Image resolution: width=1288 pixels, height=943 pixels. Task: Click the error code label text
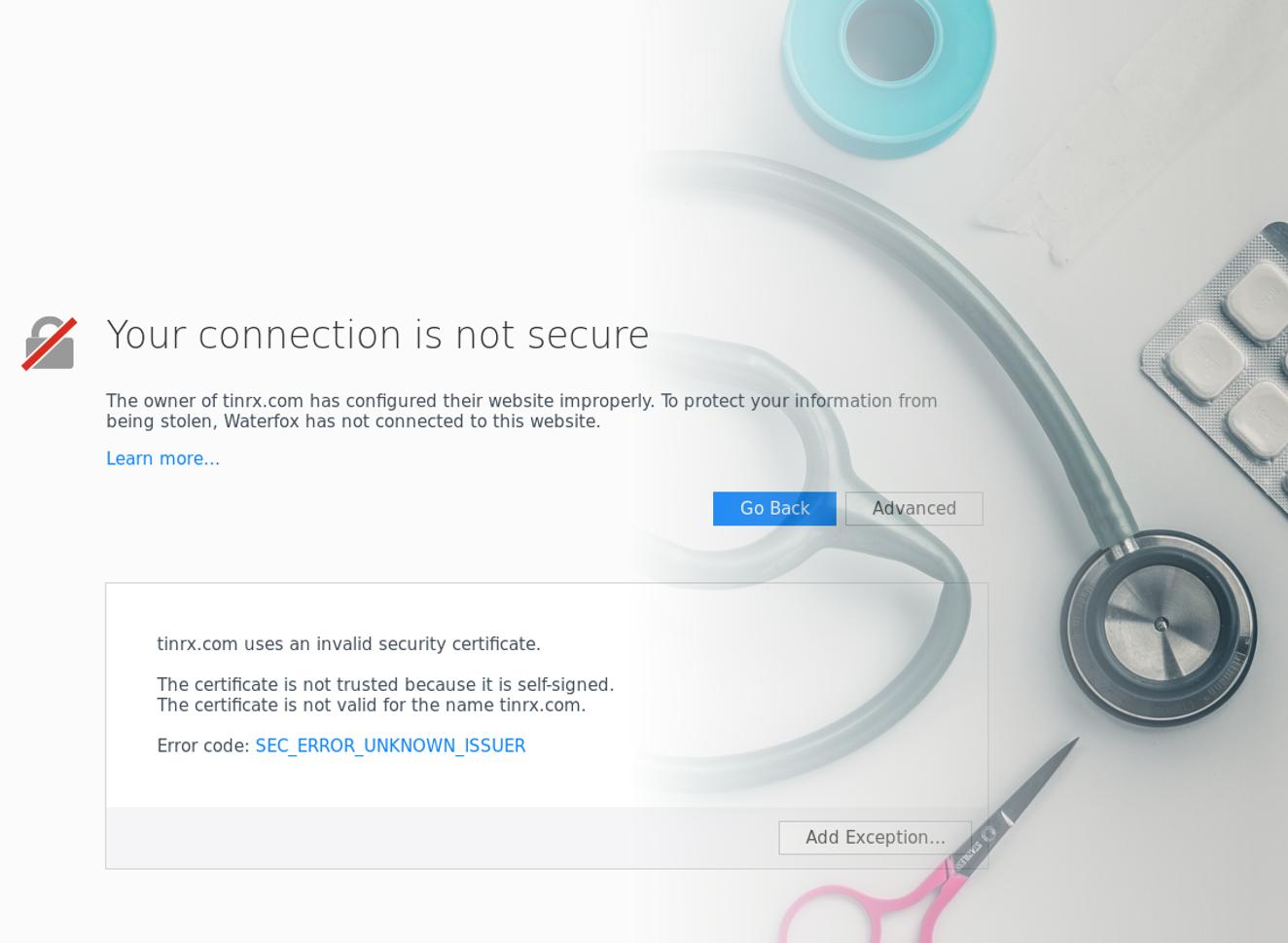point(202,745)
